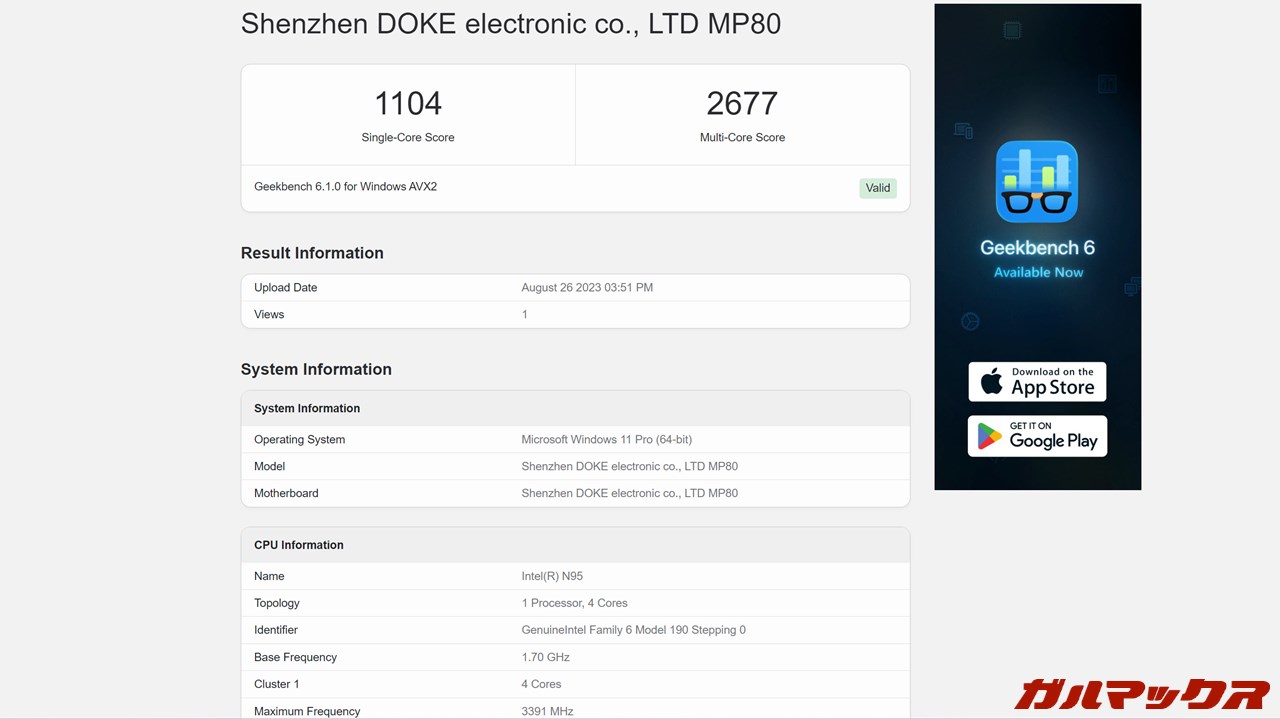Image resolution: width=1280 pixels, height=719 pixels.
Task: Click the green Valid badge
Action: (x=877, y=188)
